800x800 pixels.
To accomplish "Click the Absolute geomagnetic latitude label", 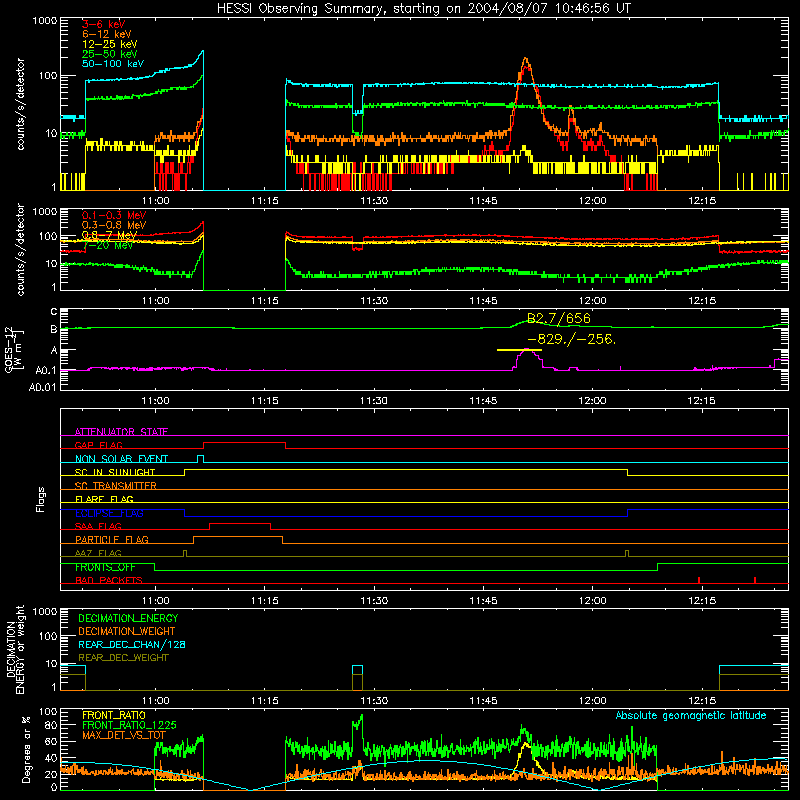I will pyautogui.click(x=691, y=715).
